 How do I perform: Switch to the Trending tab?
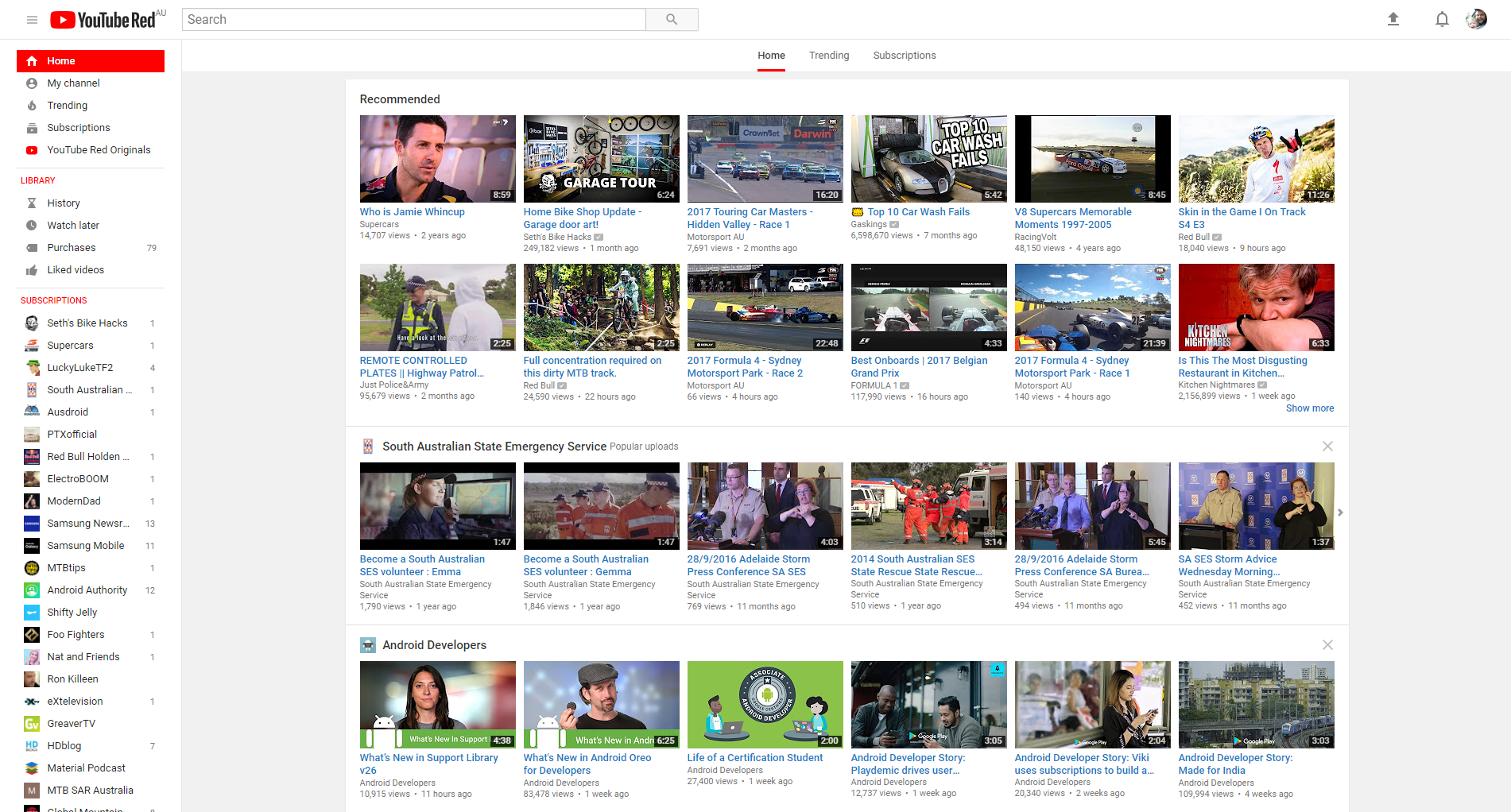tap(829, 56)
